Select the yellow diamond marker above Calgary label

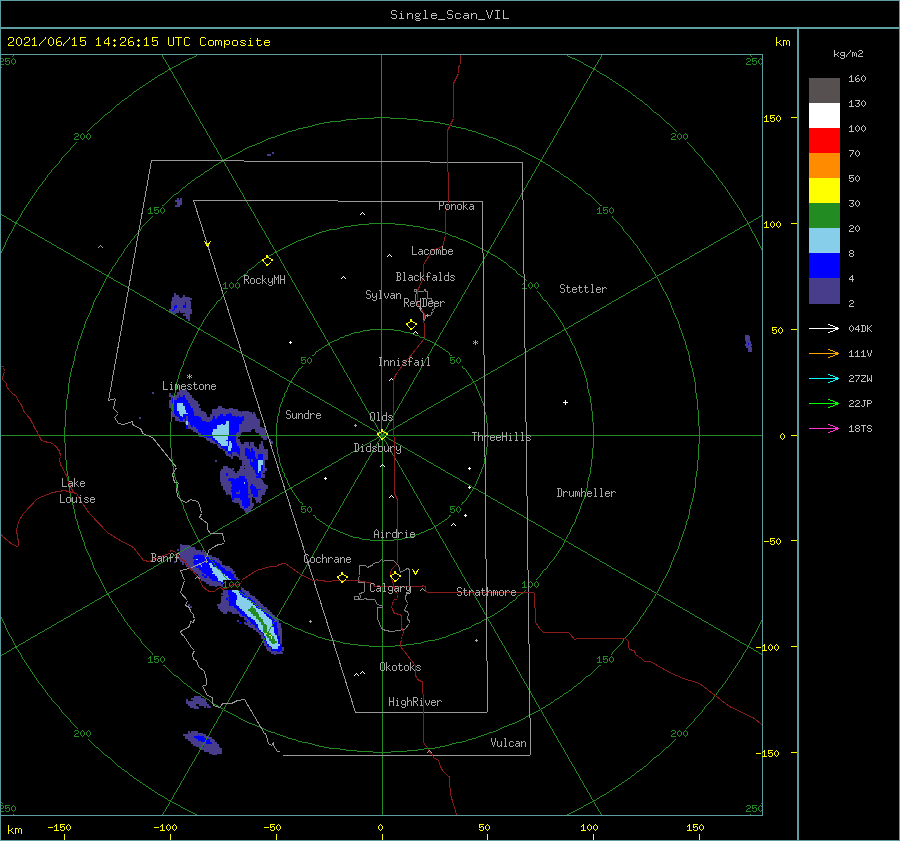pos(395,576)
